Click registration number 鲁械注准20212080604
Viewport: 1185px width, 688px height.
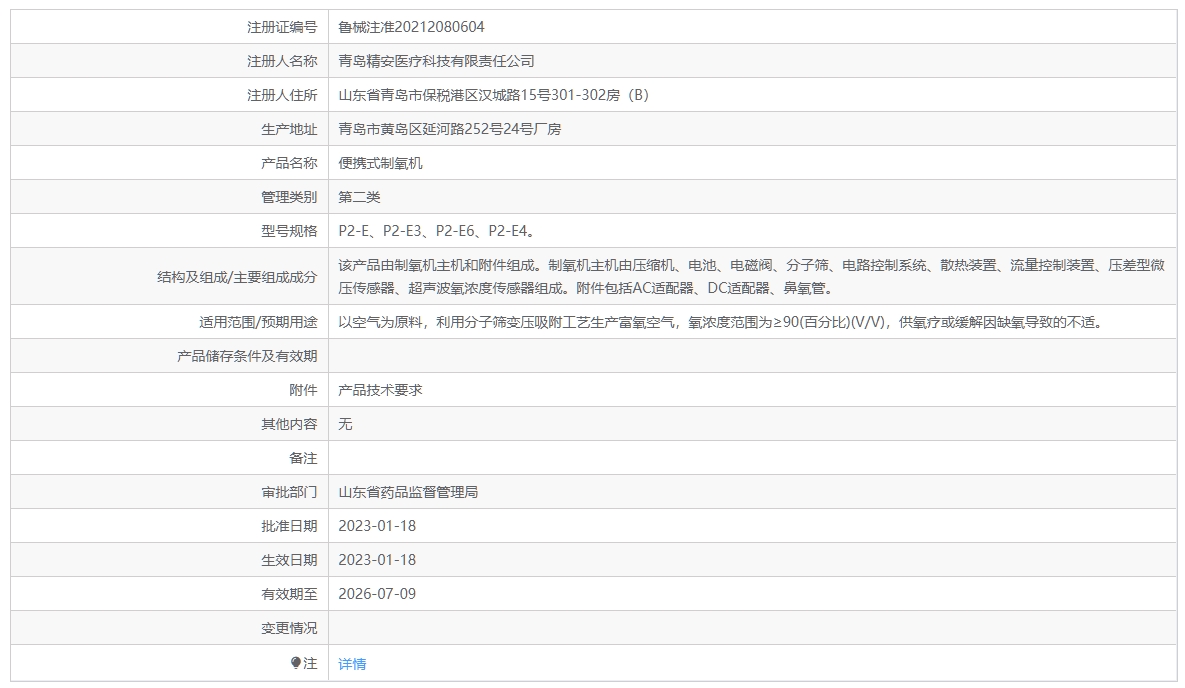click(x=411, y=27)
